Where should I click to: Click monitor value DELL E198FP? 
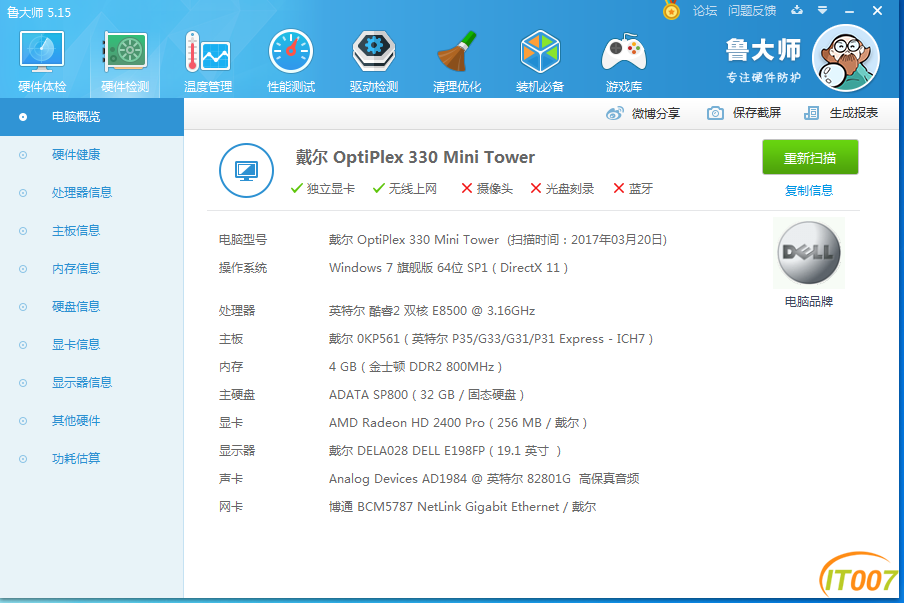(x=445, y=451)
